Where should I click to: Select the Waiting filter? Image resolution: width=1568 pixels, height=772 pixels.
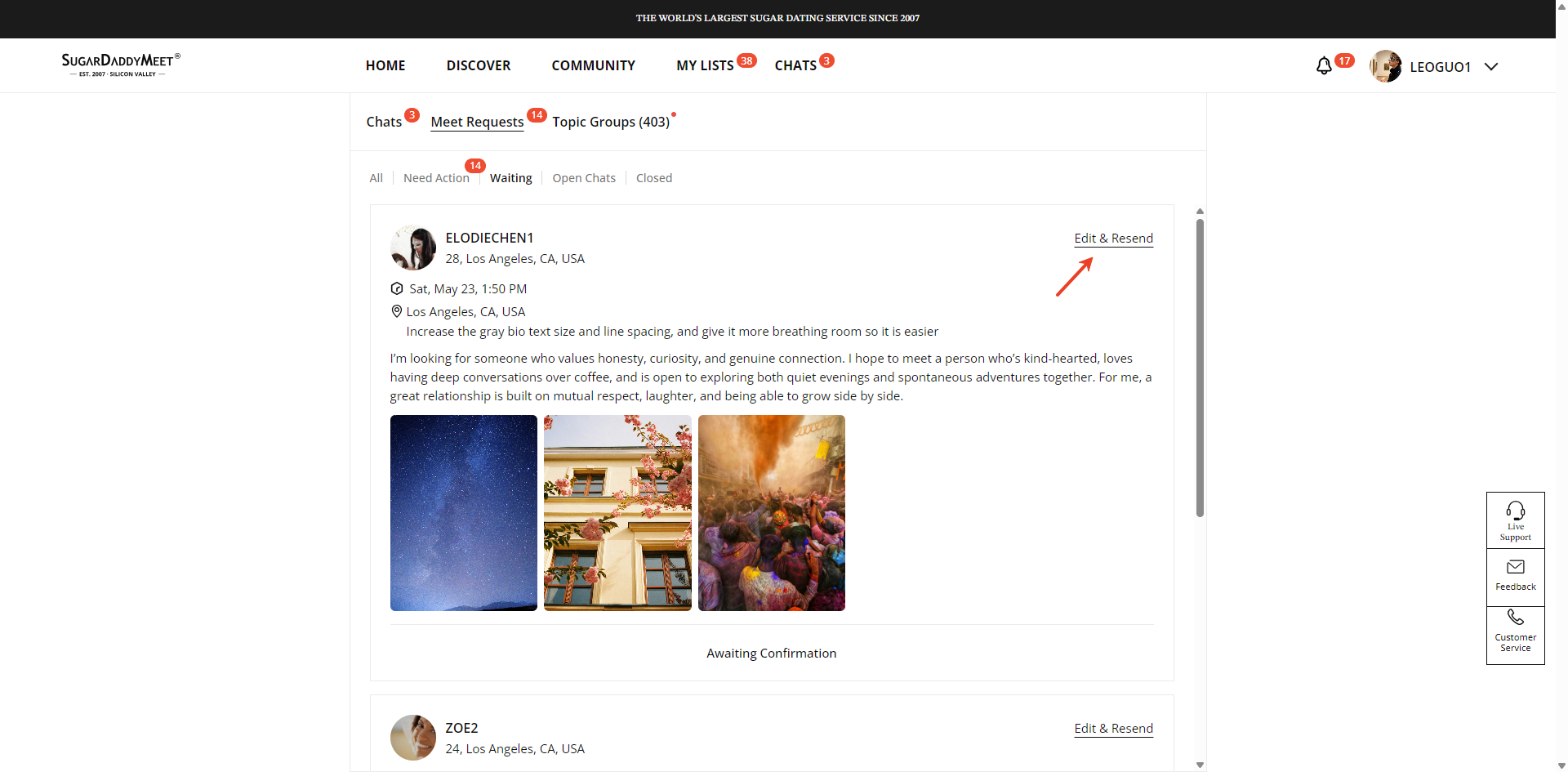click(511, 178)
